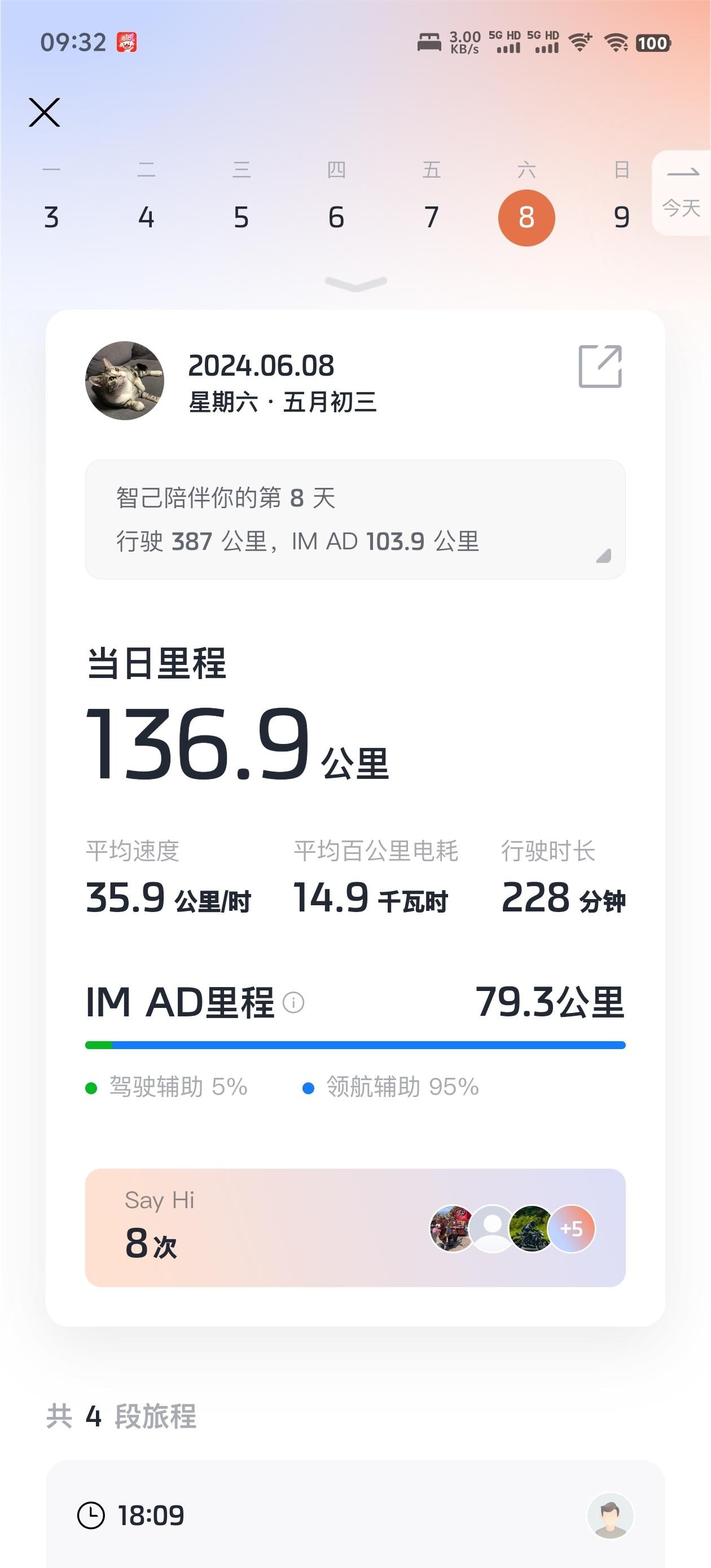
Task: Tap the blue 领航辅助 95% legend dot
Action: coord(309,1088)
